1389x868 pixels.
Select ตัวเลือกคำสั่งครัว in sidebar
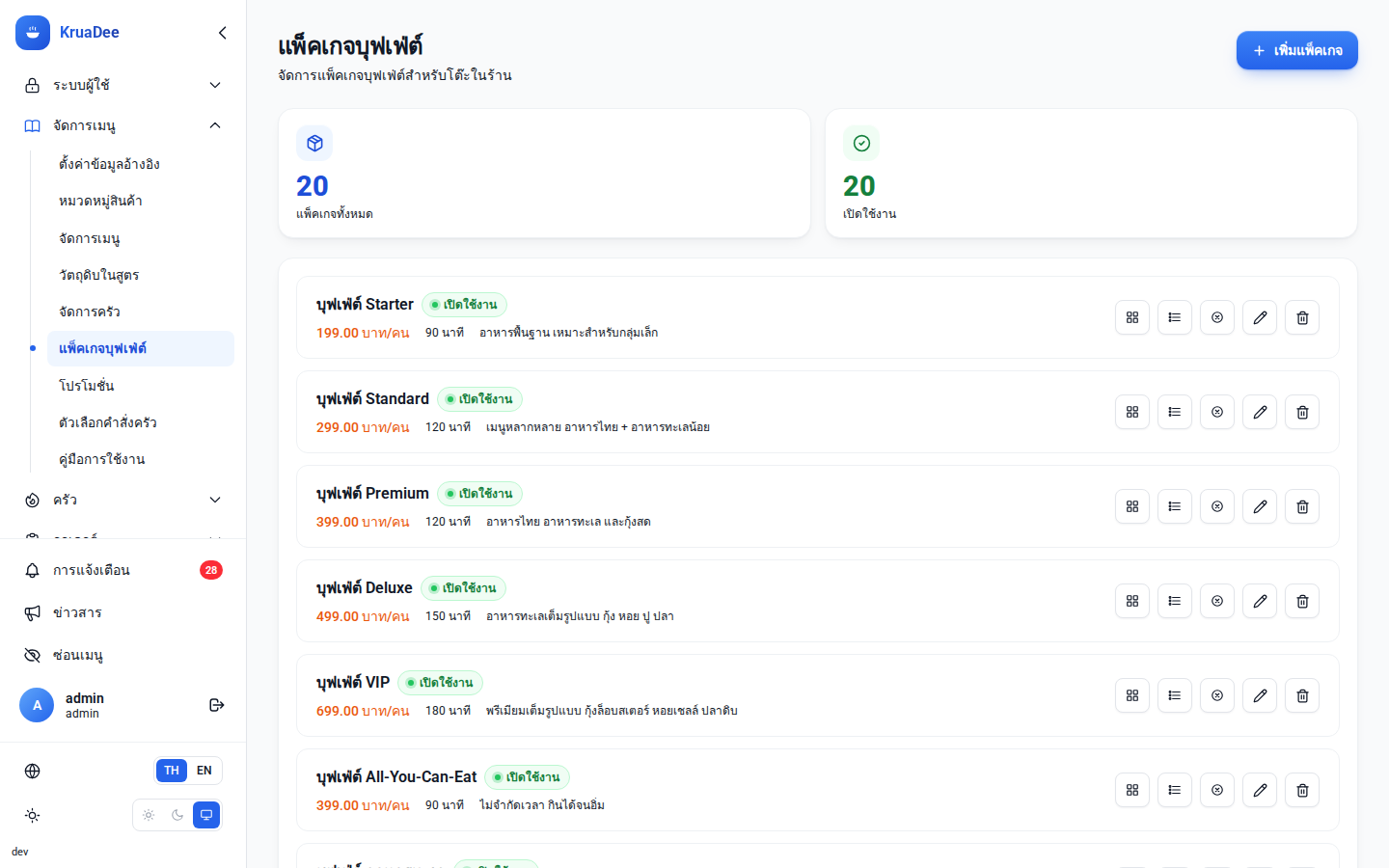(141, 422)
